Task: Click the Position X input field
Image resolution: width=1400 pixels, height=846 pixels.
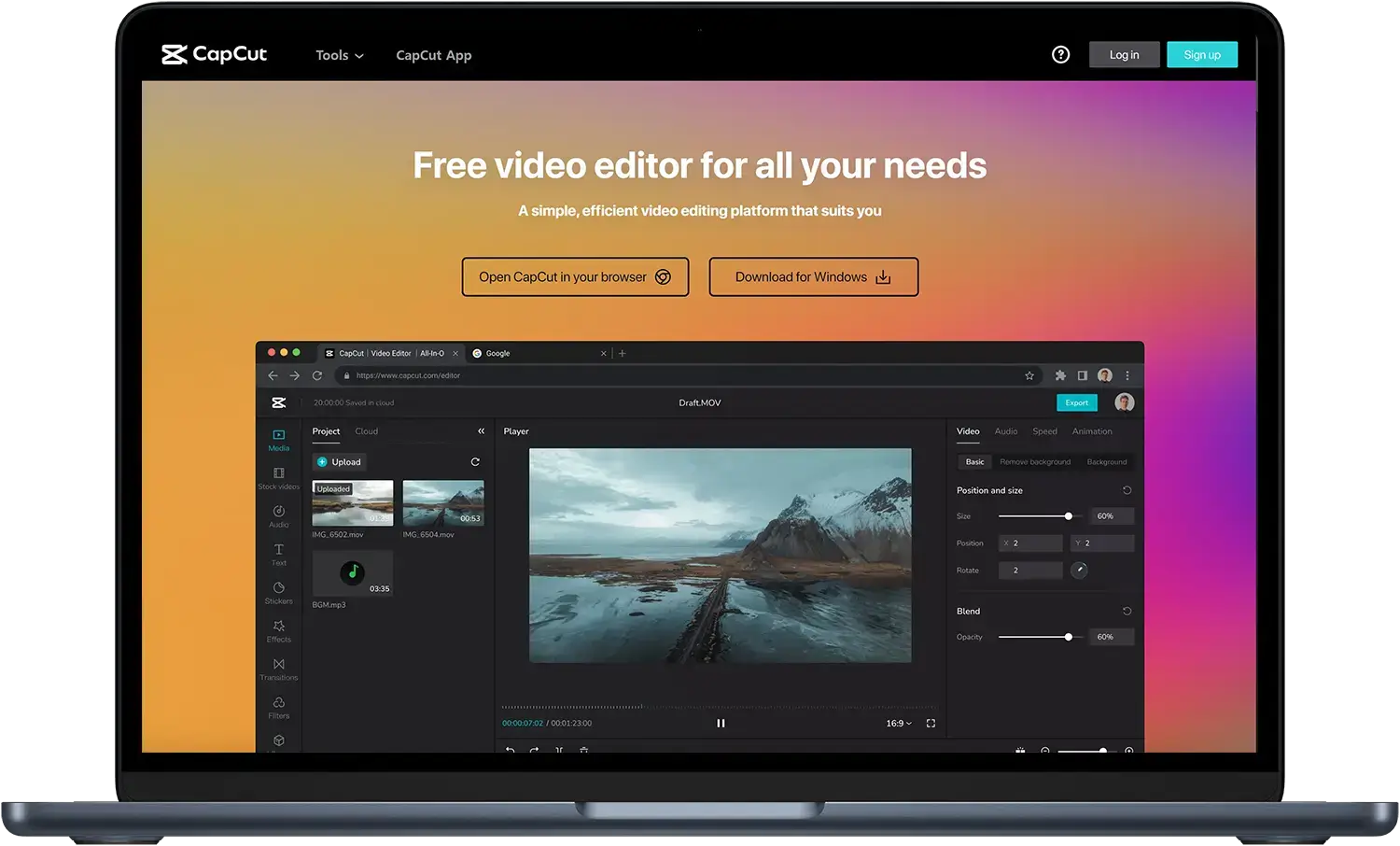Action: tap(1030, 543)
